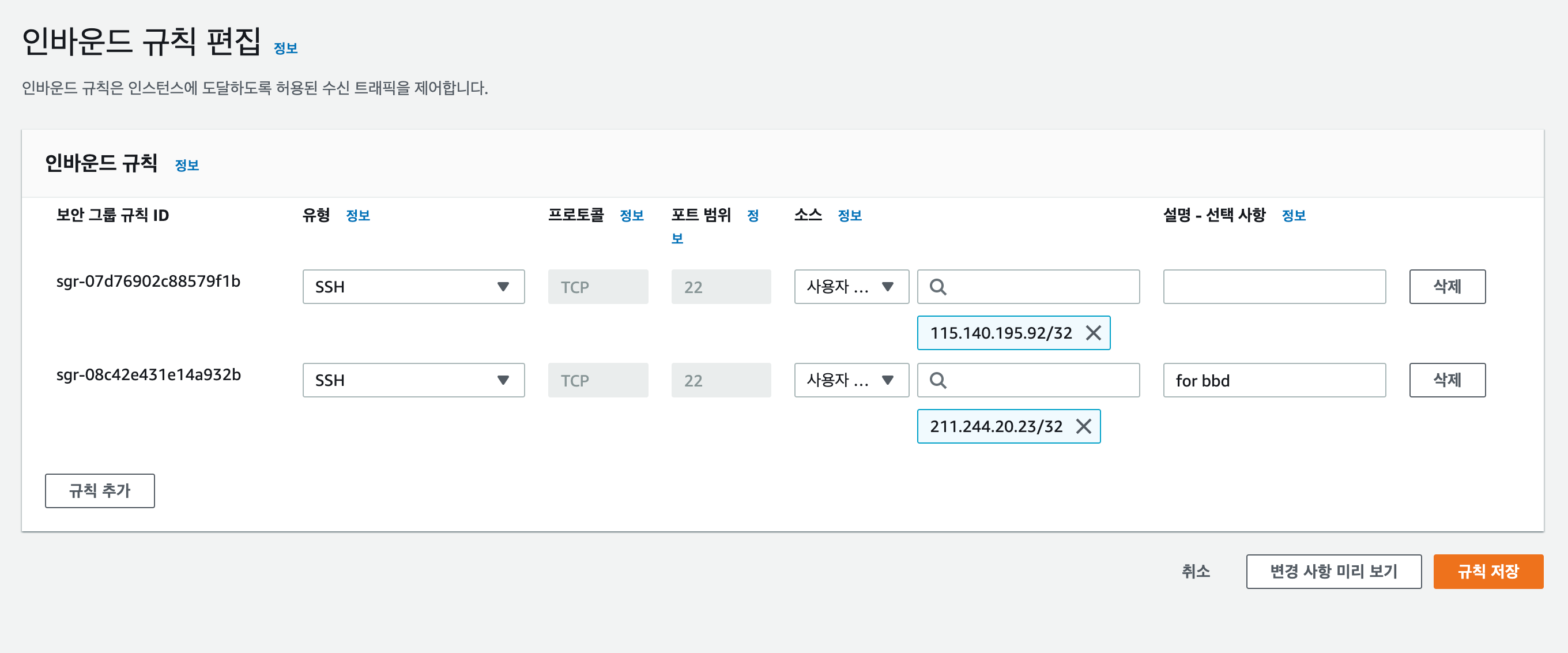This screenshot has width=1568, height=653.
Task: Expand 사용자 source dropdown in first rule
Action: point(850,287)
